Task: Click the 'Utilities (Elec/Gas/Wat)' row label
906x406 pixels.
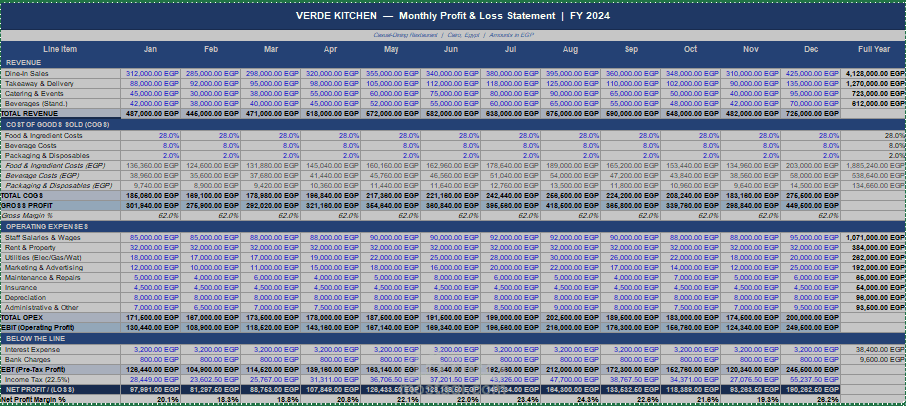Action: pyautogui.click(x=61, y=258)
